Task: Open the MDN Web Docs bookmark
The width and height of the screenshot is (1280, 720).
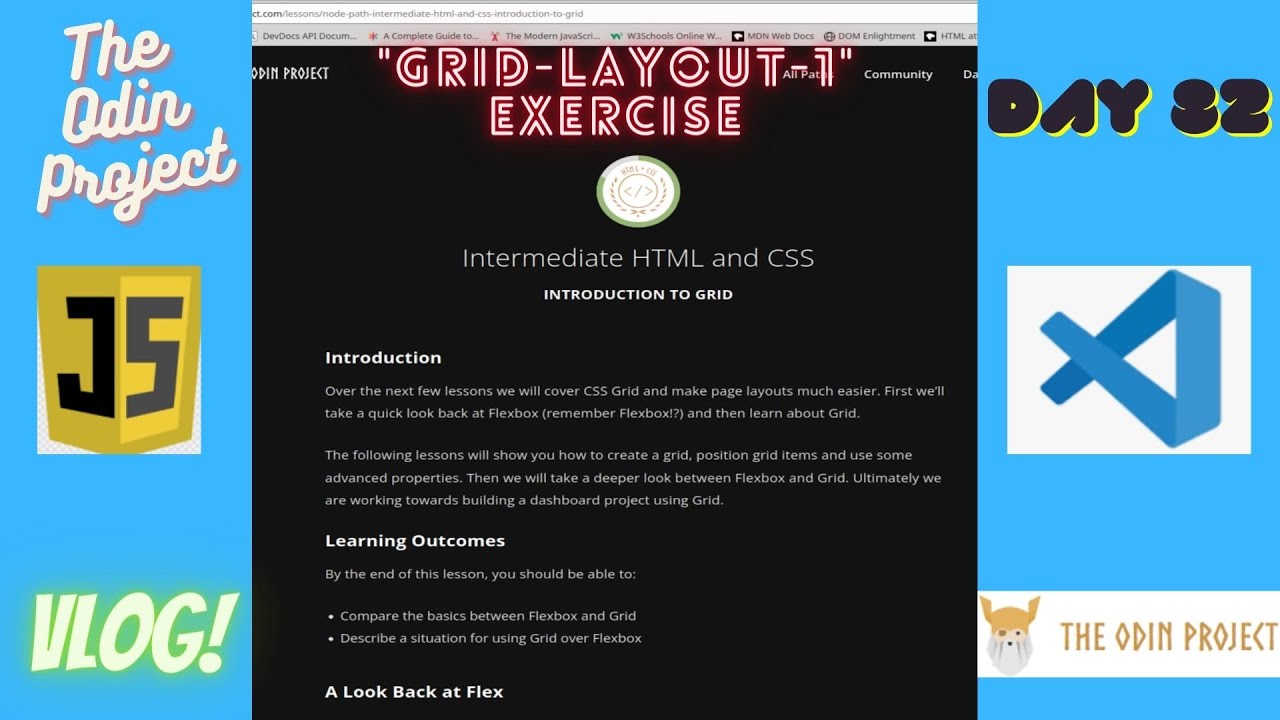Action: coord(773,36)
